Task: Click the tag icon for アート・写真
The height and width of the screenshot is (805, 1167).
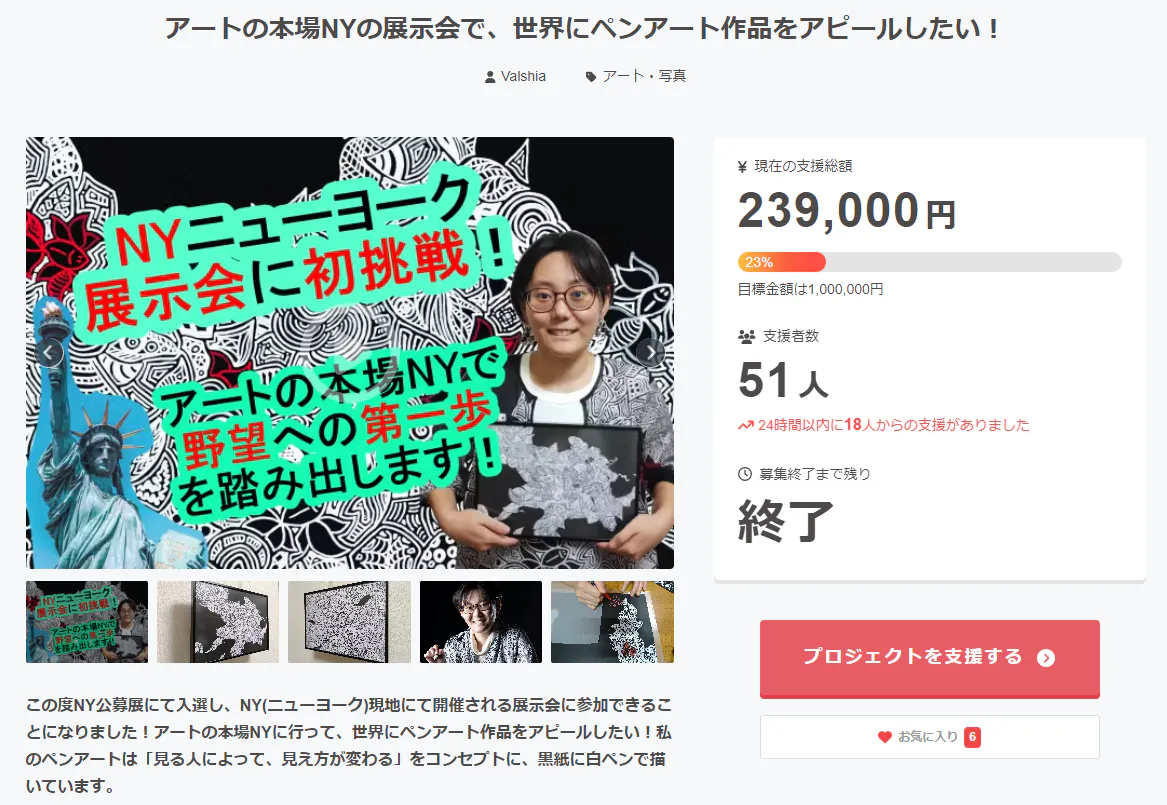Action: click(591, 77)
